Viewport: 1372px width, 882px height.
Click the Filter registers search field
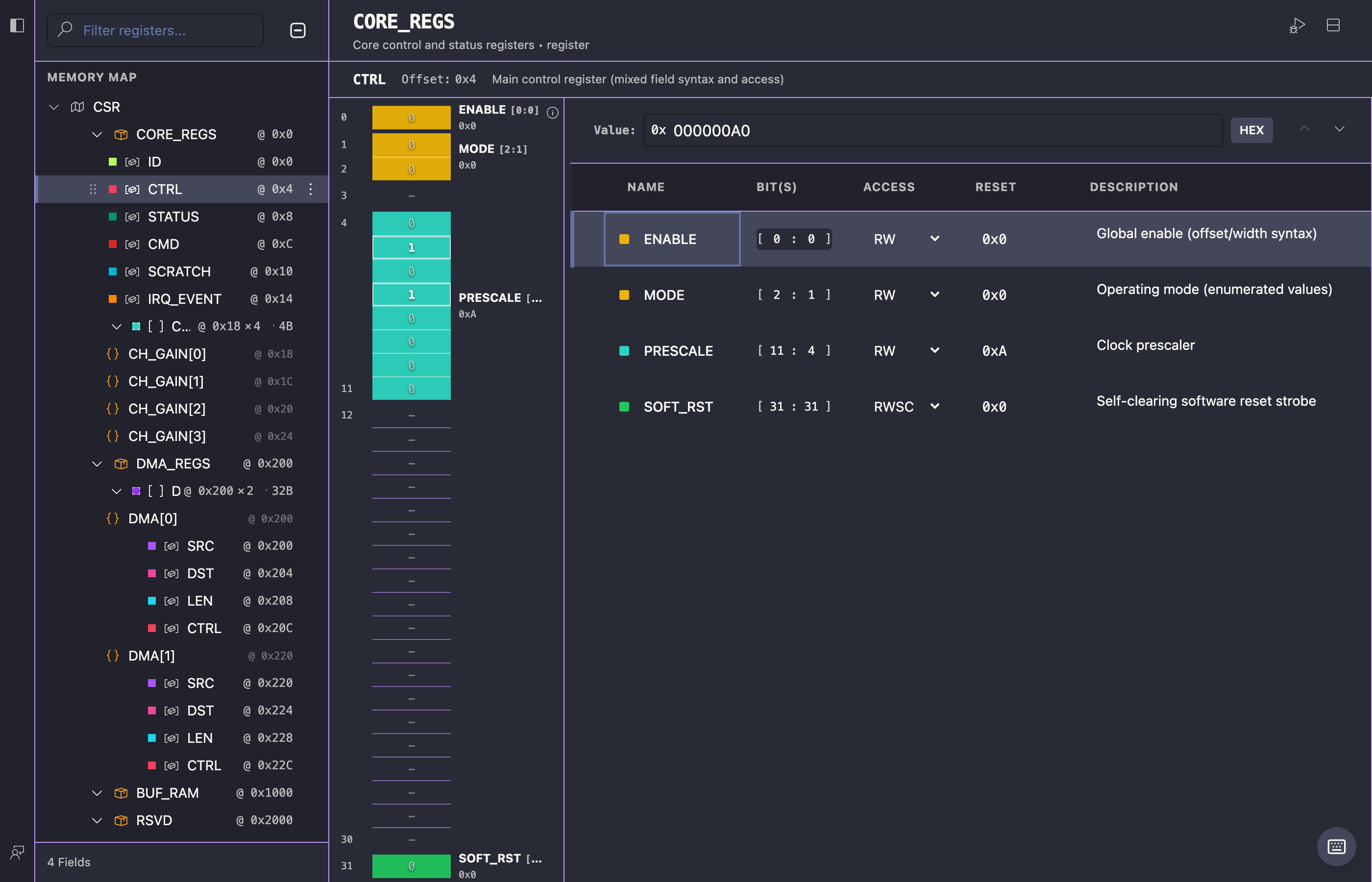pyautogui.click(x=155, y=30)
